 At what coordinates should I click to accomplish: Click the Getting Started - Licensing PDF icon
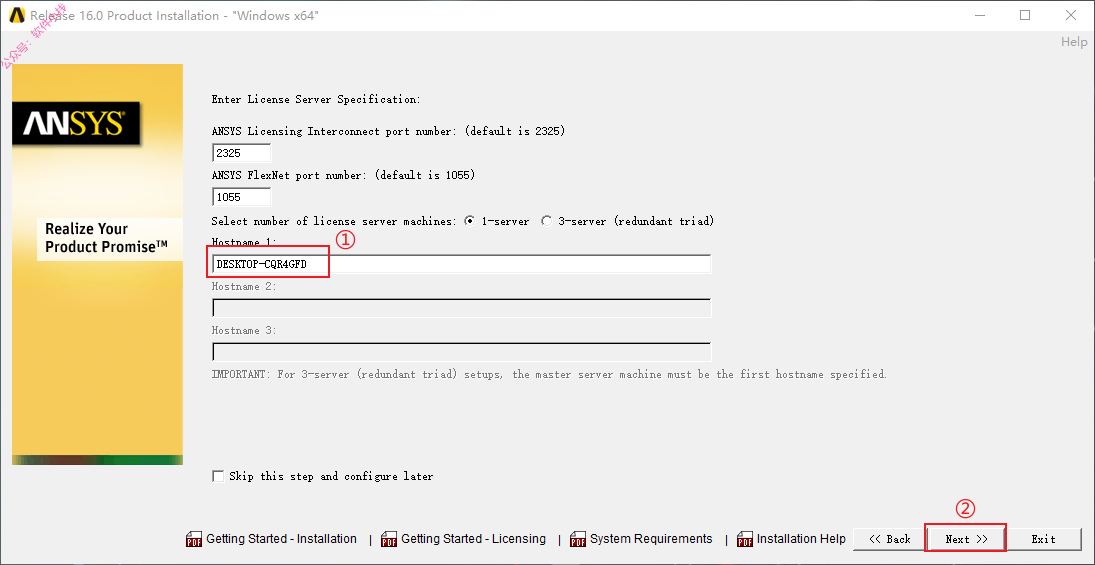[x=388, y=539]
